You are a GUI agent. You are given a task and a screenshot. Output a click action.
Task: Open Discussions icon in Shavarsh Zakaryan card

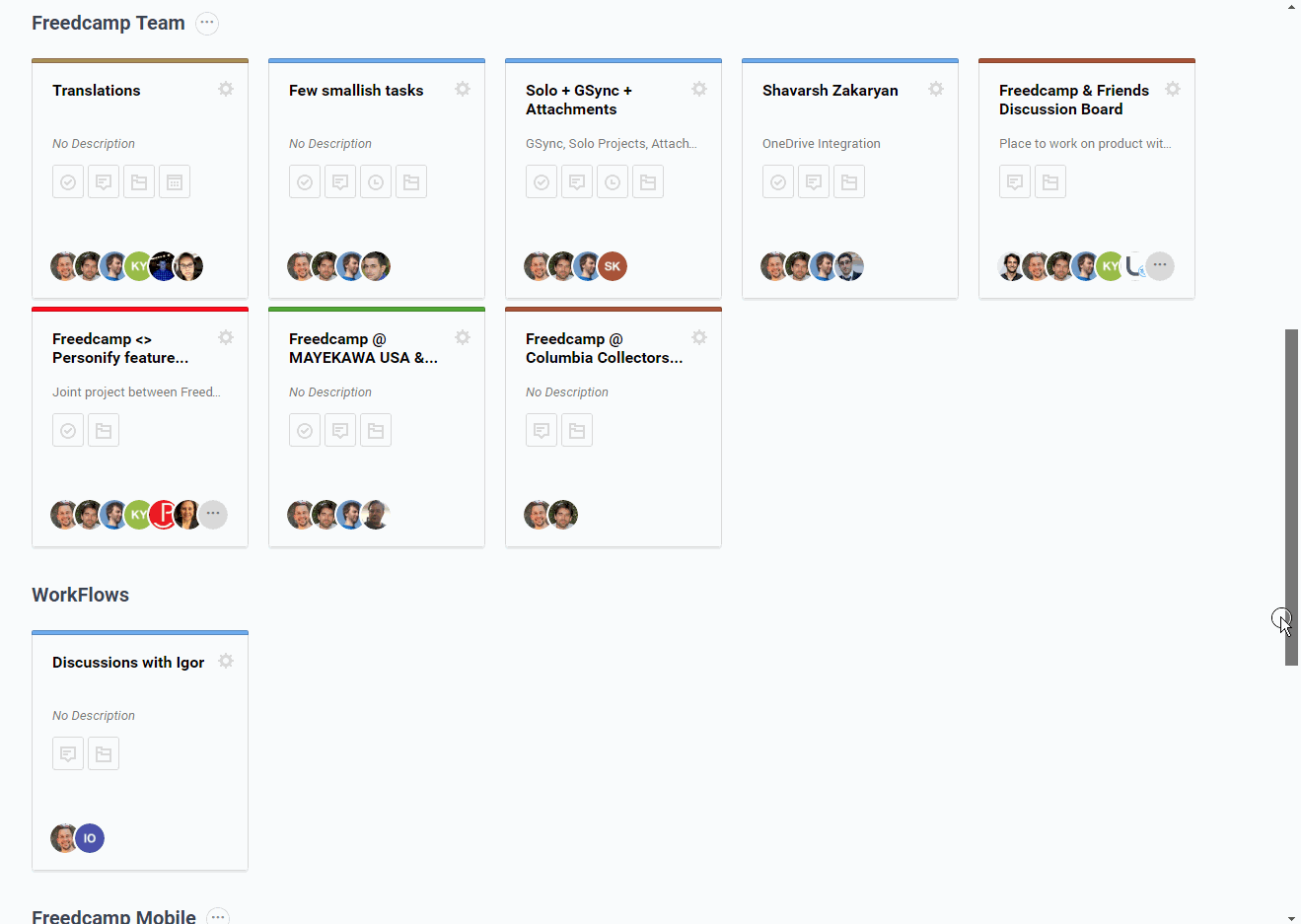[x=814, y=181]
